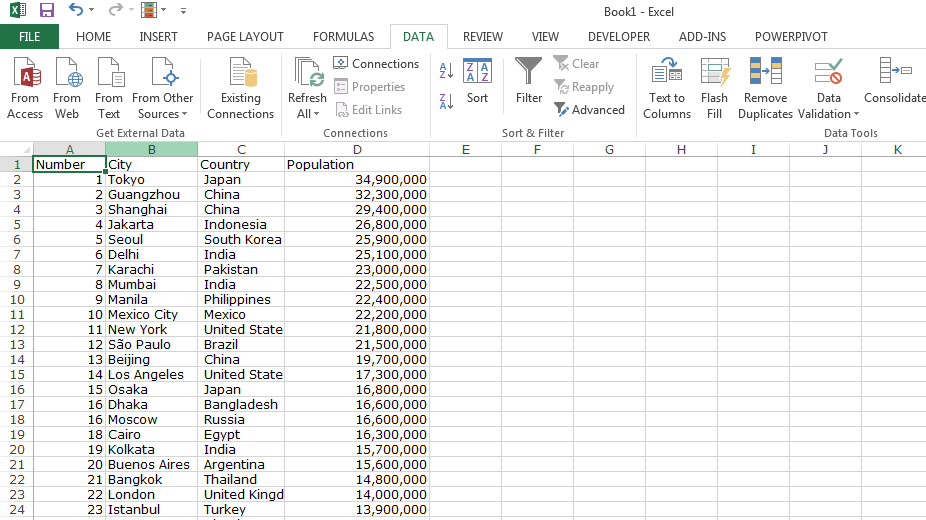Open Existing Connections
The width and height of the screenshot is (926, 520).
[240, 89]
